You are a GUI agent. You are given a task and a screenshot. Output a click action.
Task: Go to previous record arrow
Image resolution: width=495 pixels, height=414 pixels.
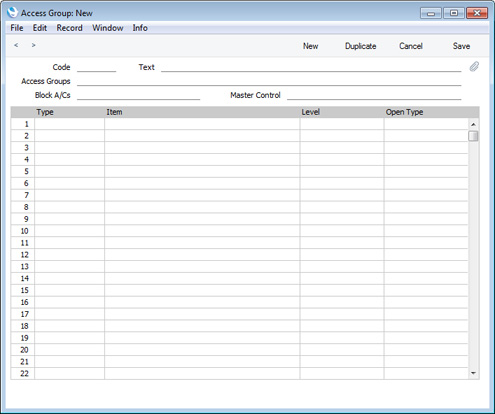coord(16,45)
